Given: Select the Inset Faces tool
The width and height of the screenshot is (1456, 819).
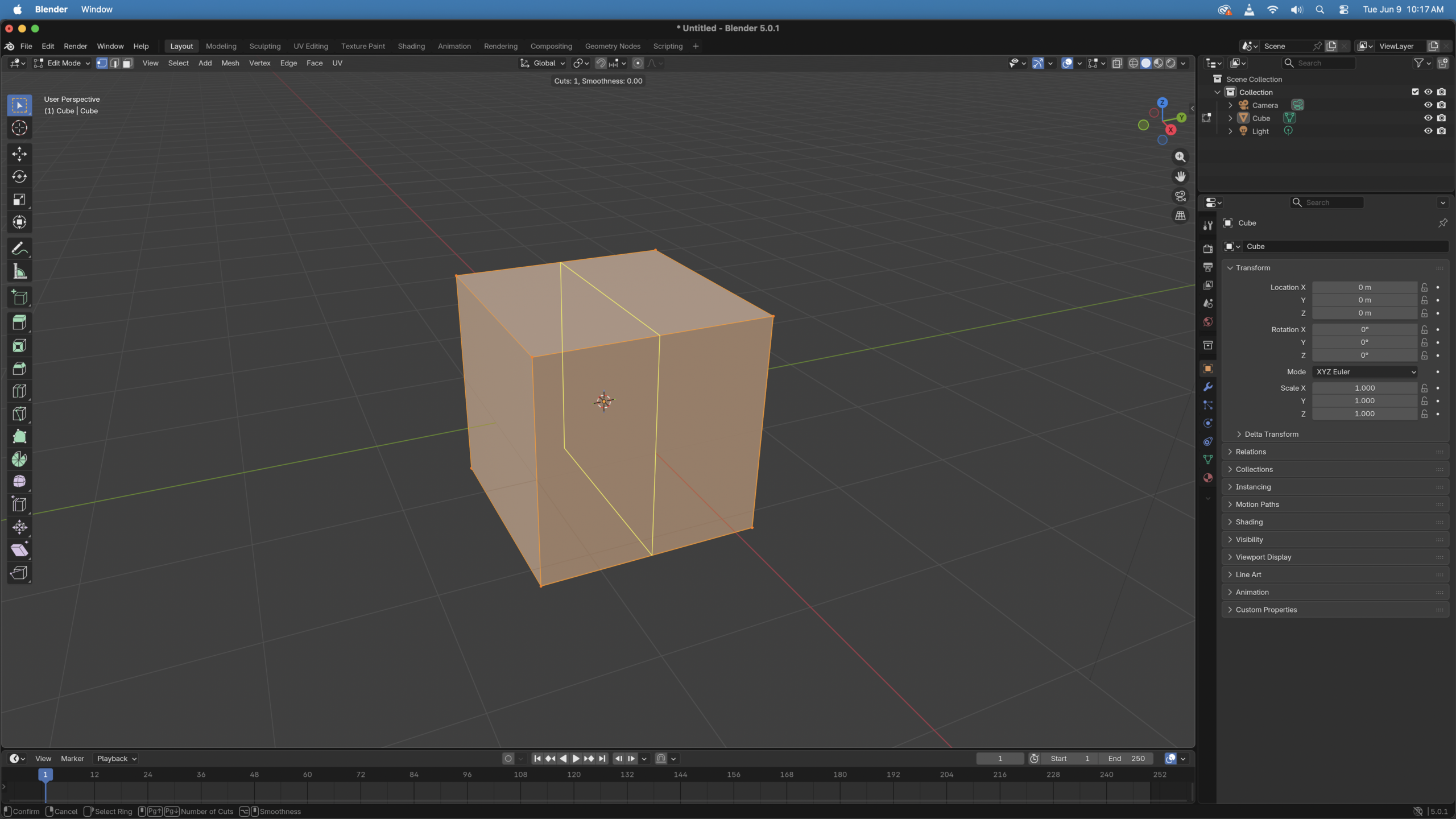Looking at the screenshot, I should tap(19, 345).
